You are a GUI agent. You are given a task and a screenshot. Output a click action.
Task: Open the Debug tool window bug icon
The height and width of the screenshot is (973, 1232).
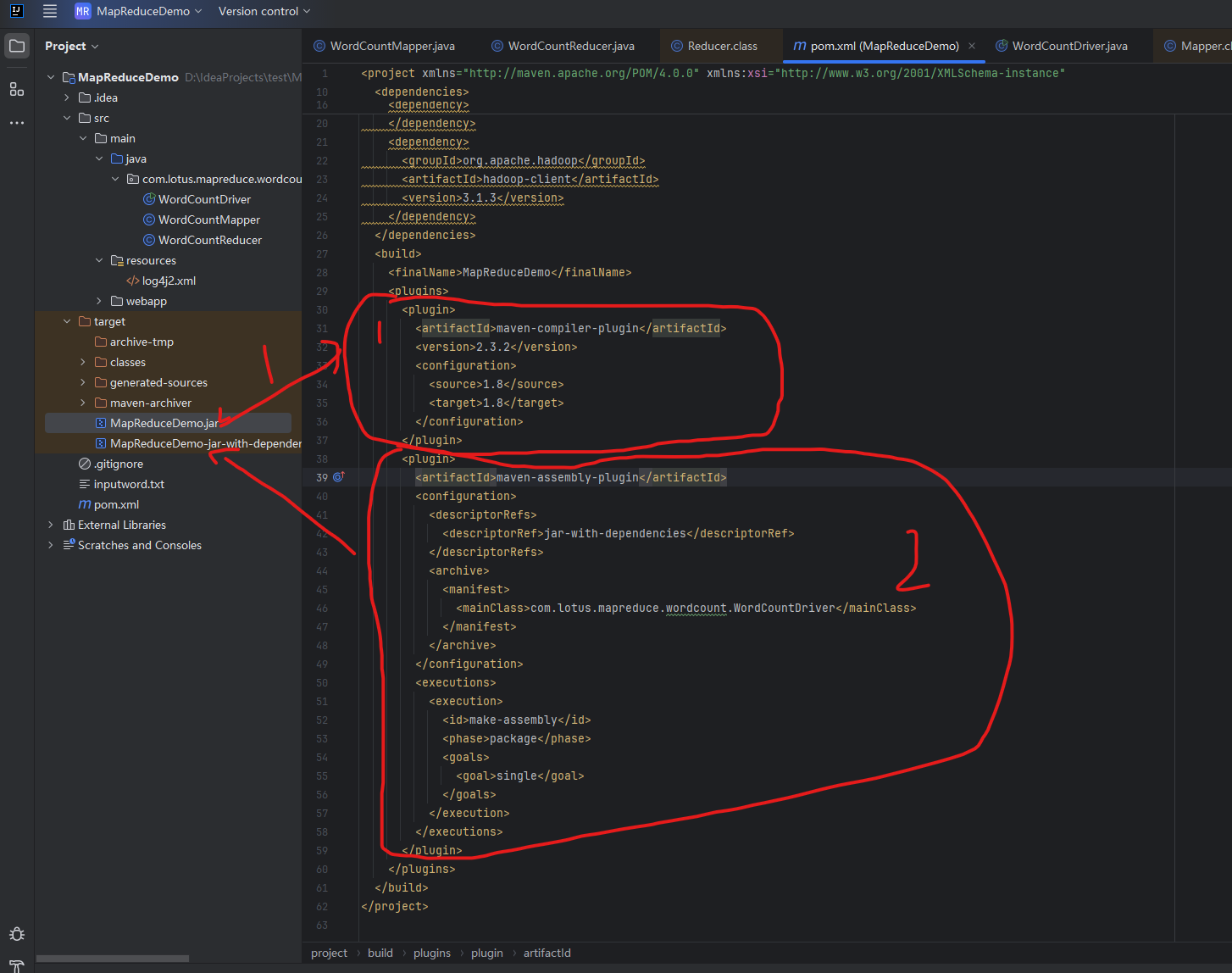(16, 933)
